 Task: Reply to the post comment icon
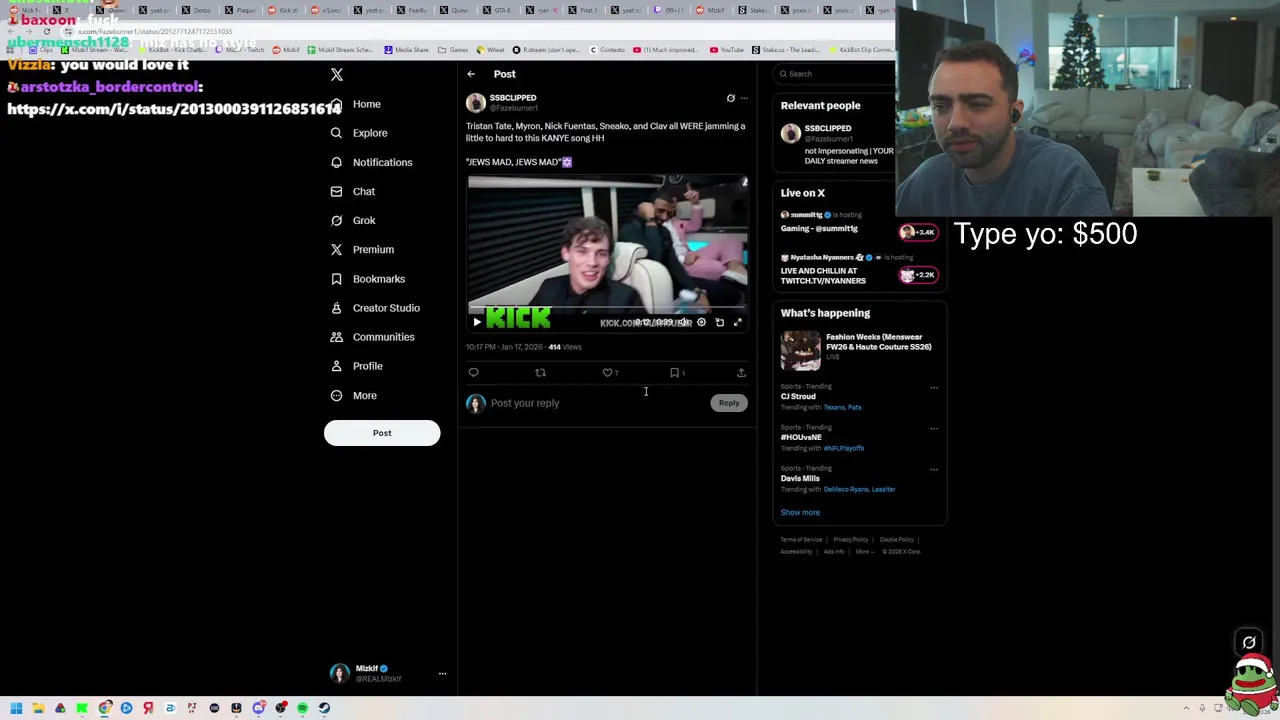473,373
